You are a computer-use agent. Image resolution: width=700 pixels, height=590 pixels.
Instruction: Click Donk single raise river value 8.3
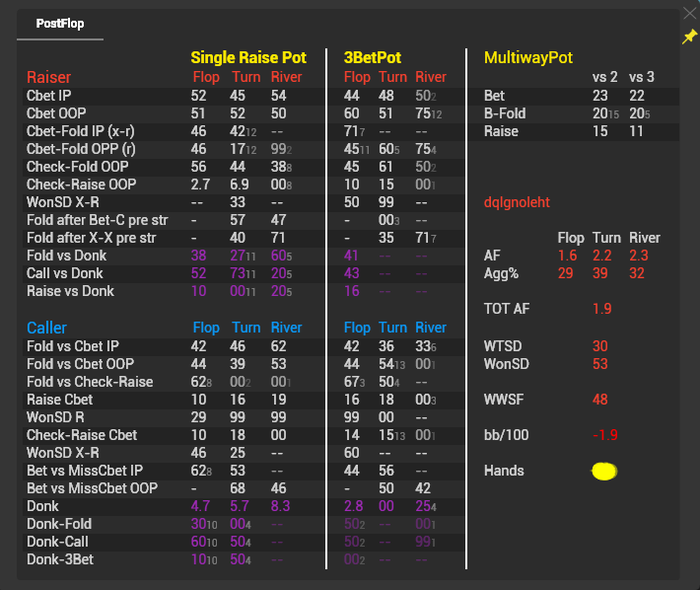[x=280, y=506]
